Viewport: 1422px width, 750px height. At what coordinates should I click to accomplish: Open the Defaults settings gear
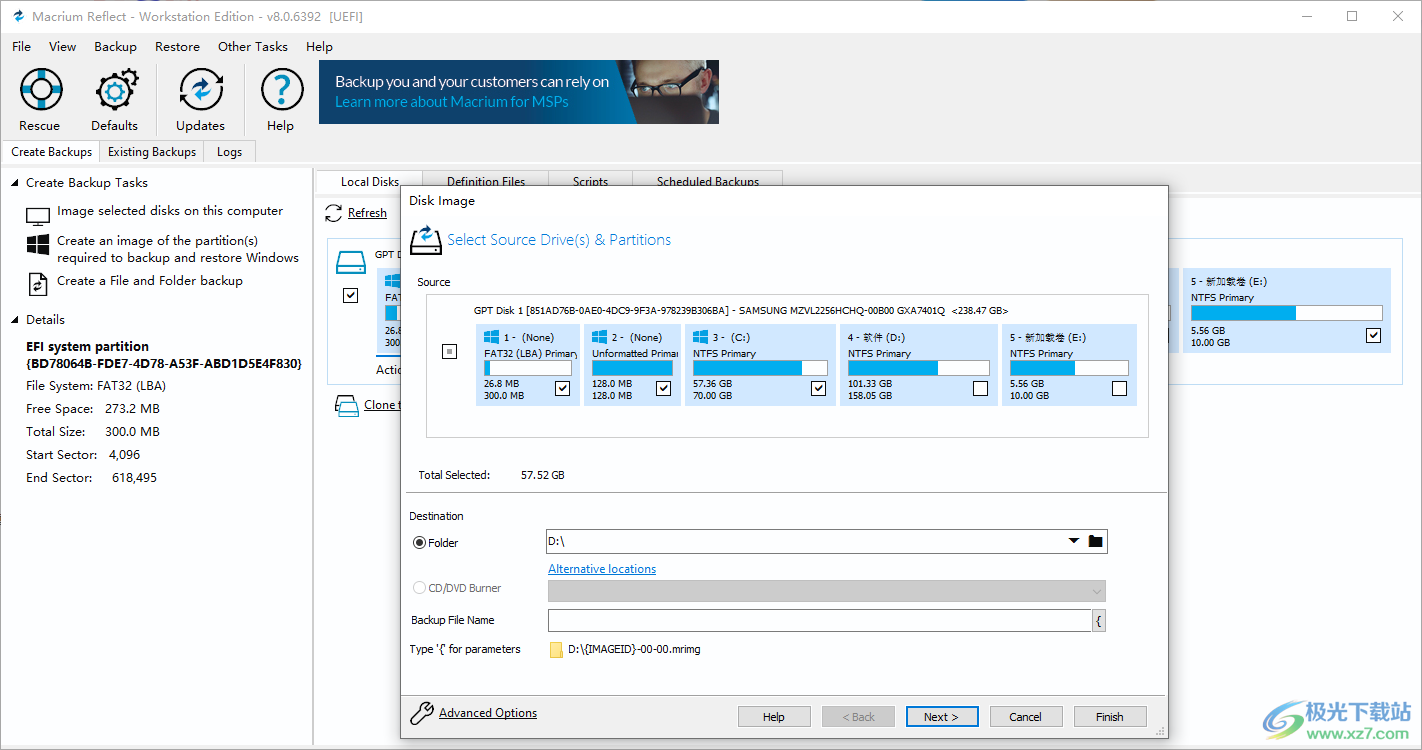(116, 90)
